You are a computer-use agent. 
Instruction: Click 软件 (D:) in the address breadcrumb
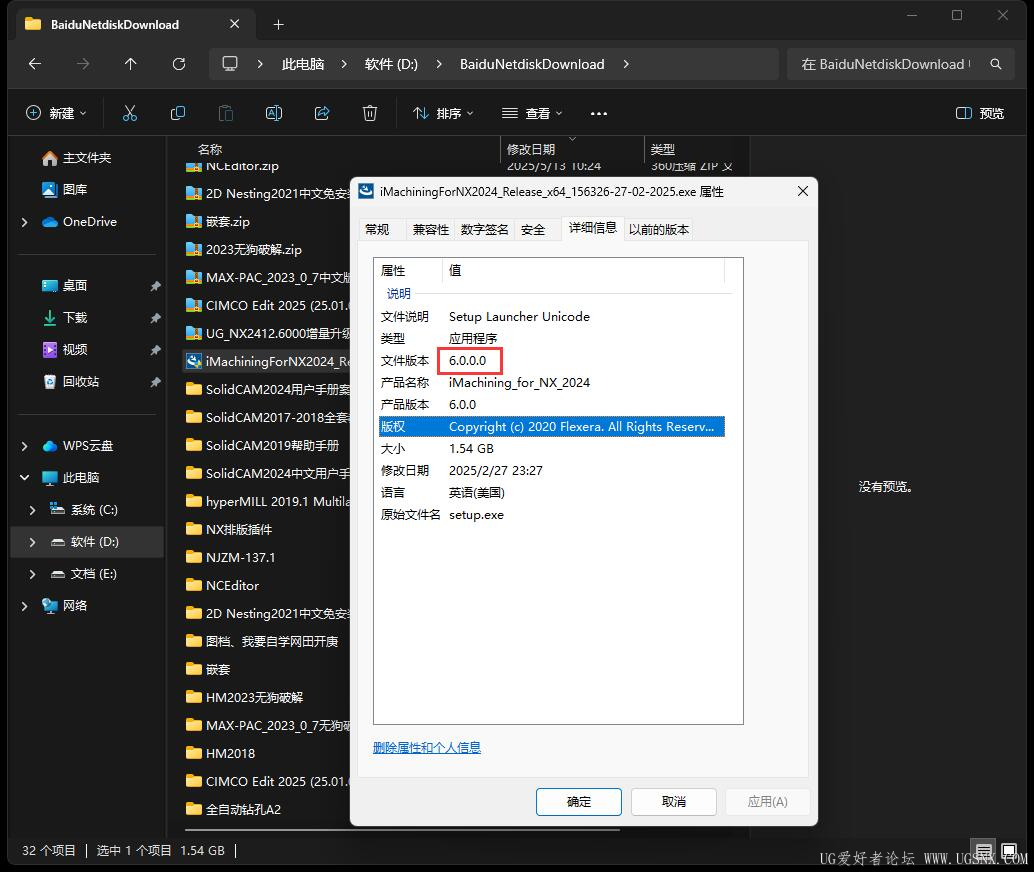(x=391, y=64)
